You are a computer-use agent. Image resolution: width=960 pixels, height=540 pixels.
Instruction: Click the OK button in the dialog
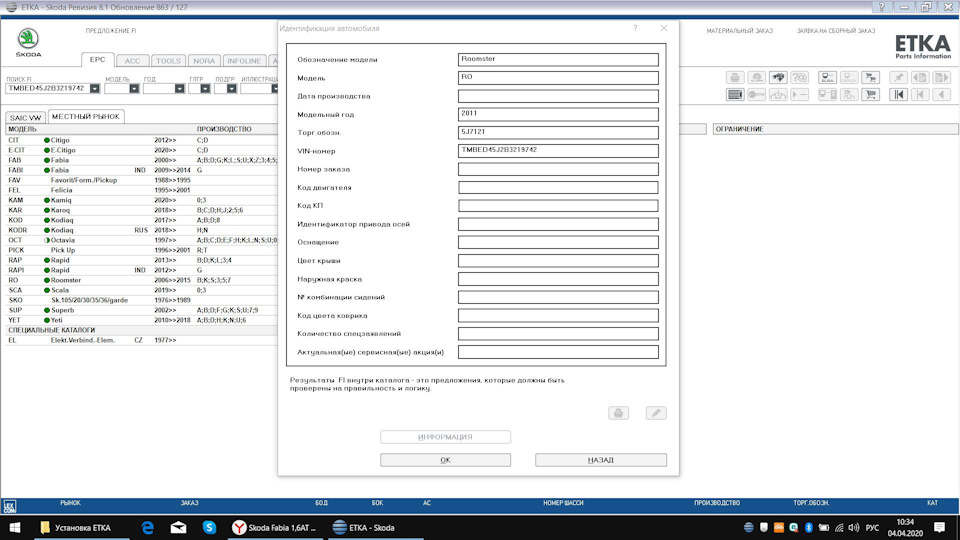[445, 460]
